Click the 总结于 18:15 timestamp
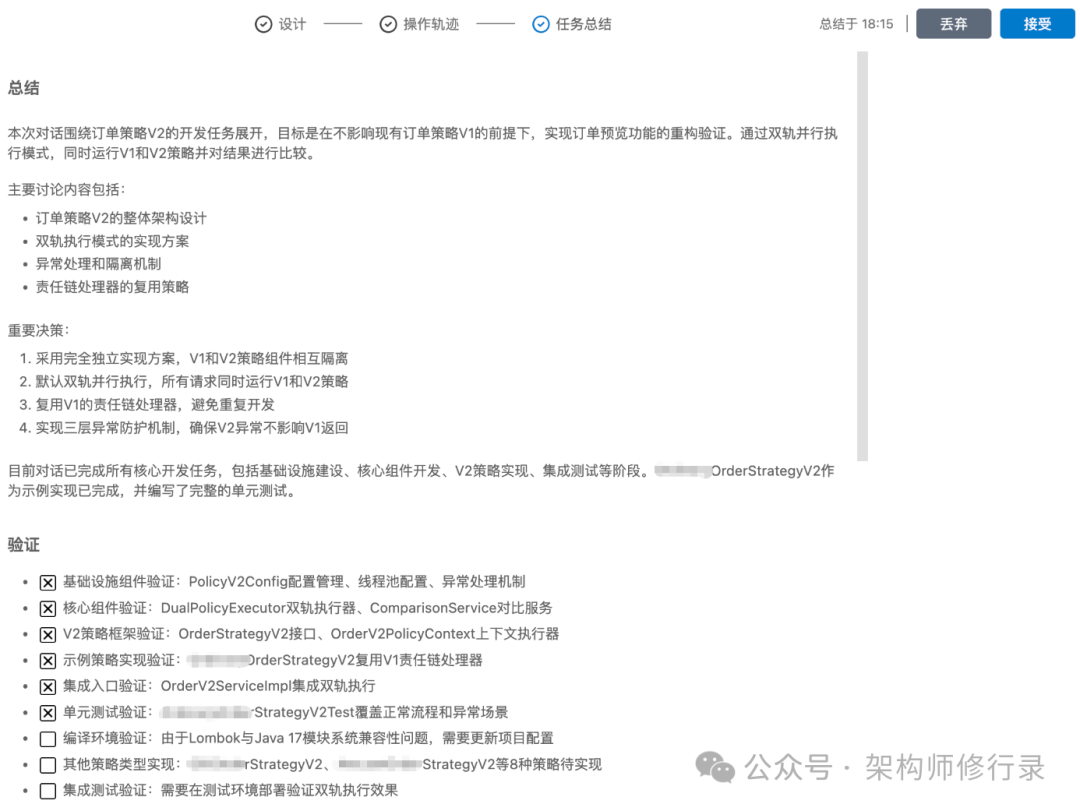This screenshot has width=1080, height=811. (x=856, y=24)
